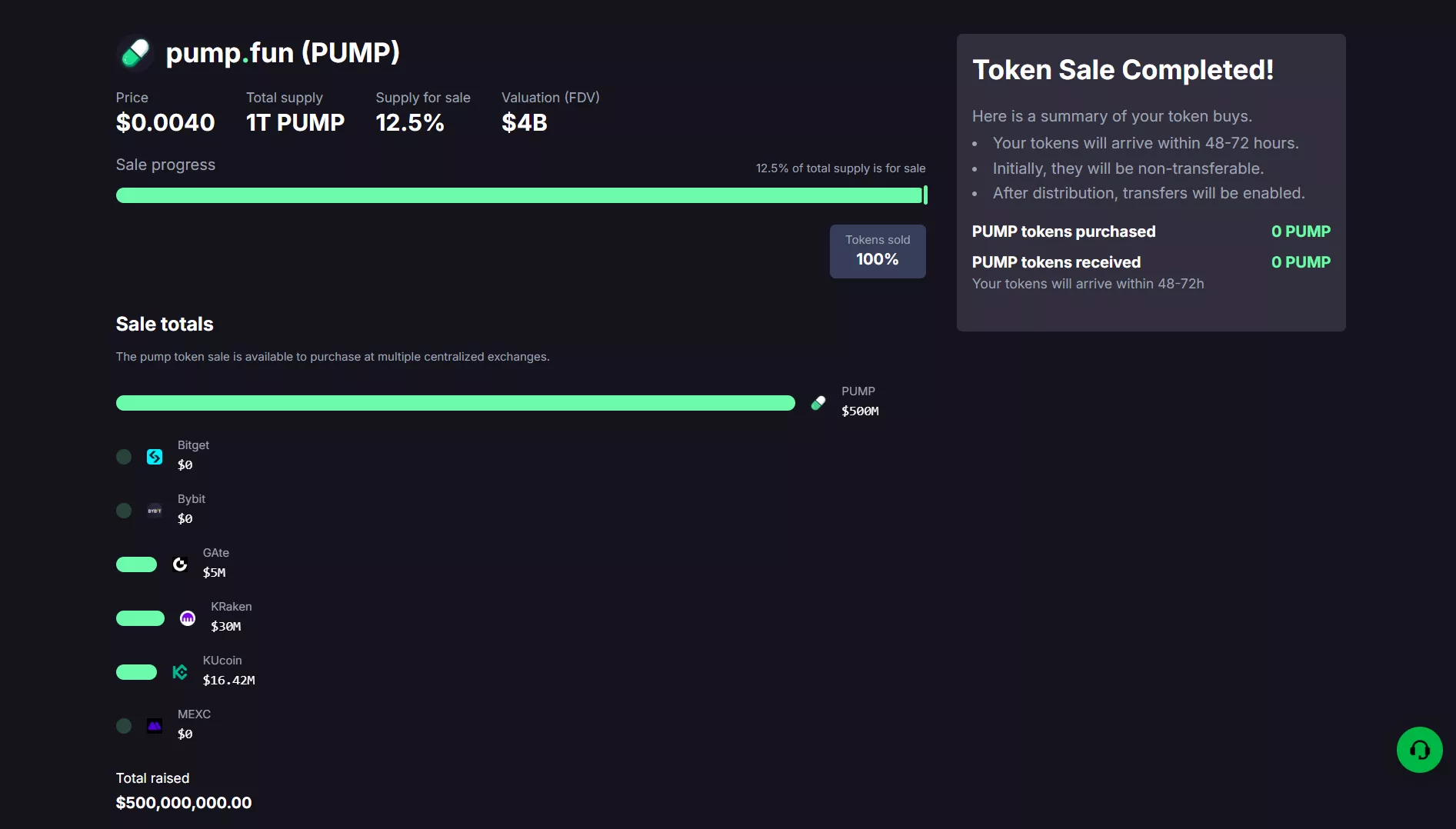Click the pump.fun pill logo icon
The width and height of the screenshot is (1456, 829).
(x=135, y=53)
